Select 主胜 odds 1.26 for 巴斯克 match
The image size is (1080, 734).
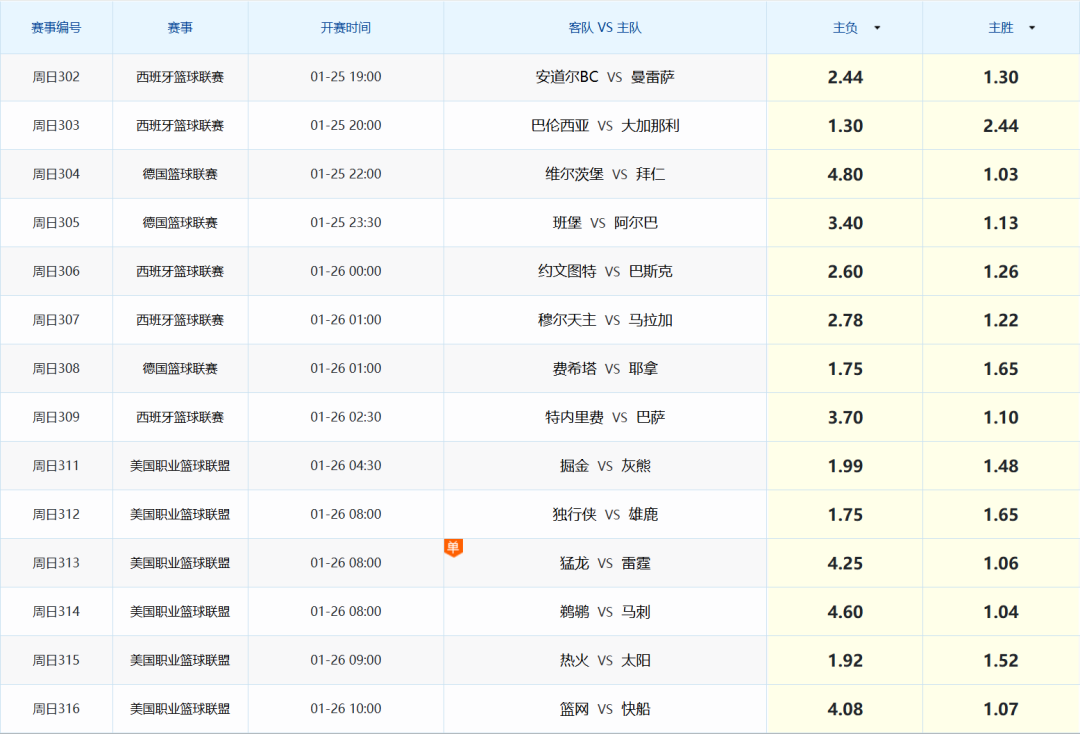[x=1001, y=271]
